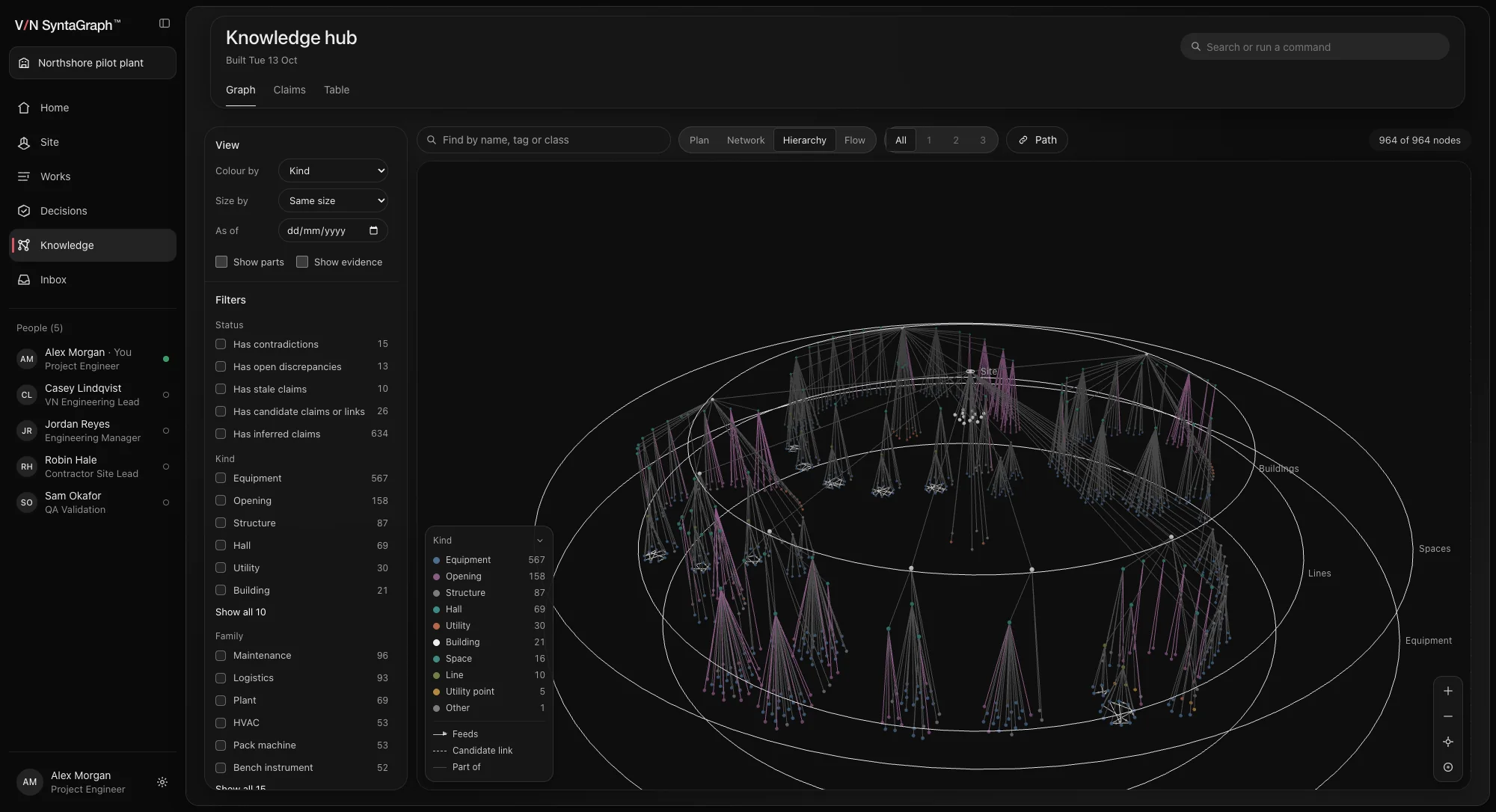Switch to Table tab
Image resolution: width=1496 pixels, height=812 pixels.
[337, 90]
